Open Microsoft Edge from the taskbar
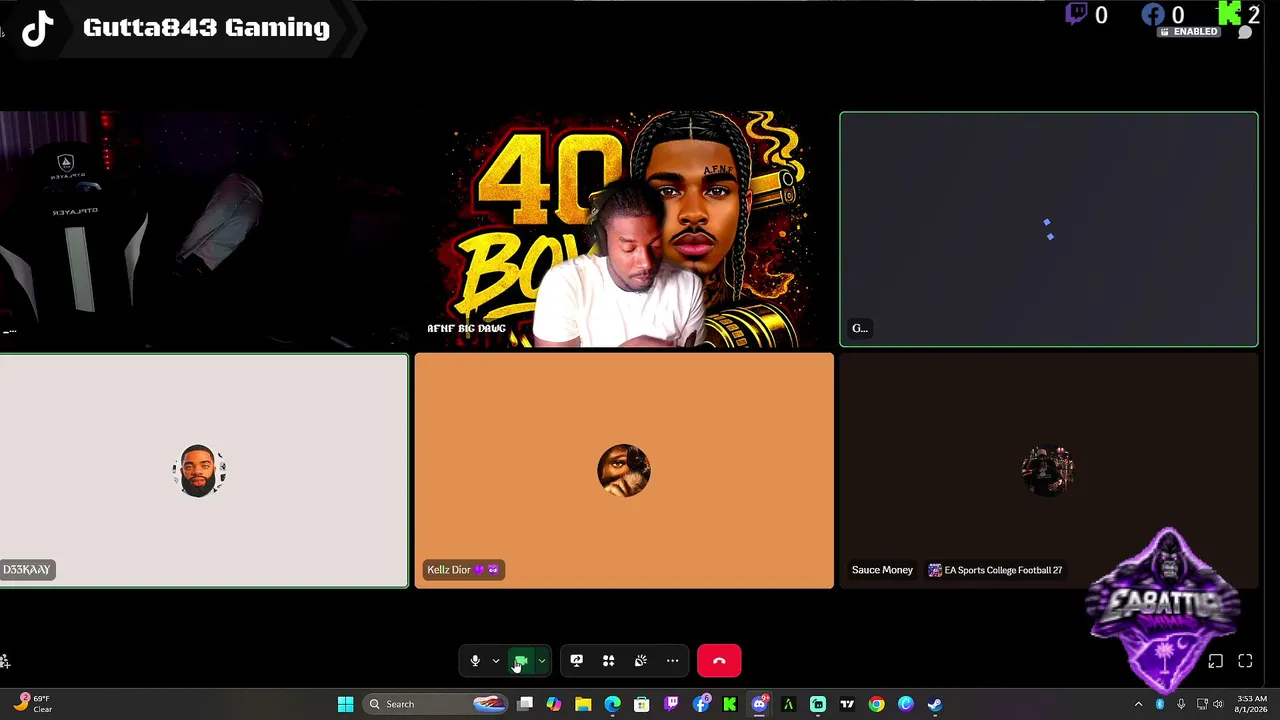Image resolution: width=1280 pixels, height=720 pixels. (612, 704)
